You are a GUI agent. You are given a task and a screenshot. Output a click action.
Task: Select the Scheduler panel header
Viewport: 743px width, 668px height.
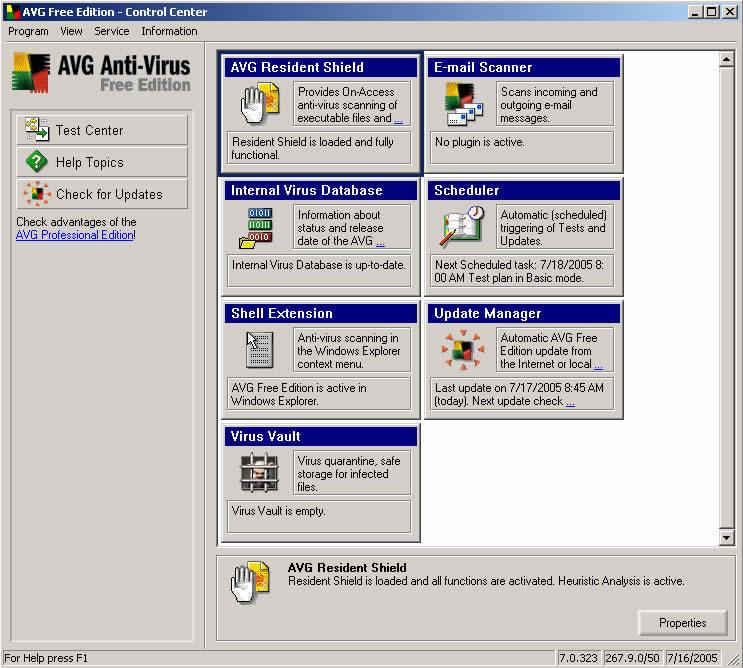[x=524, y=190]
